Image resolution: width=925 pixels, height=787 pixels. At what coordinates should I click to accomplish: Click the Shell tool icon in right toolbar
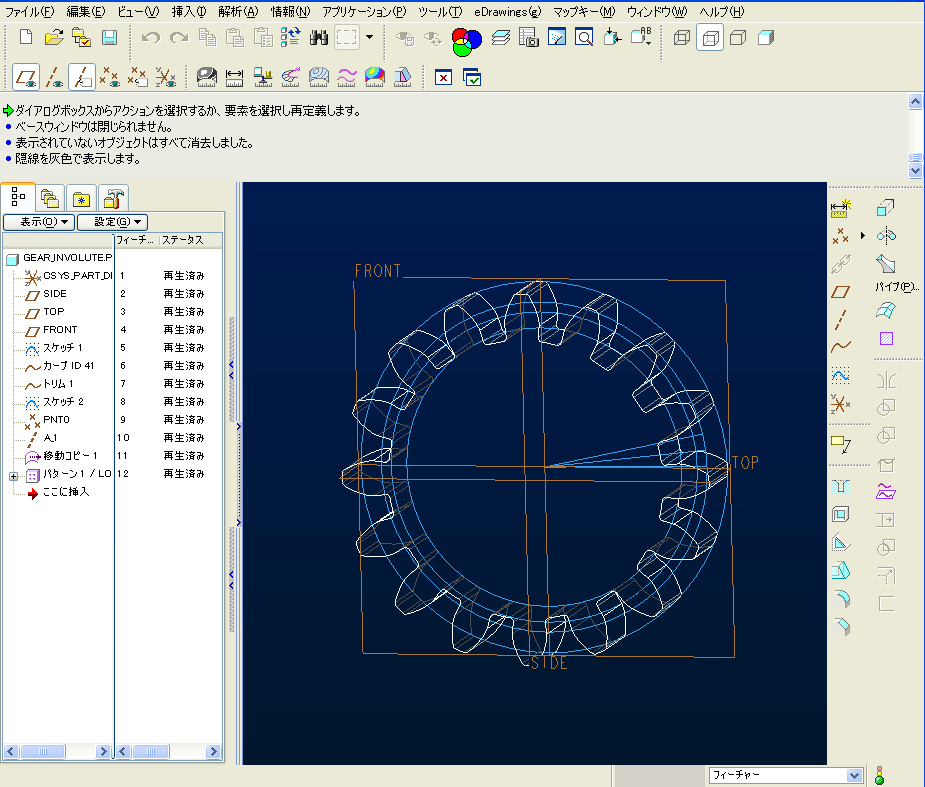pos(841,515)
